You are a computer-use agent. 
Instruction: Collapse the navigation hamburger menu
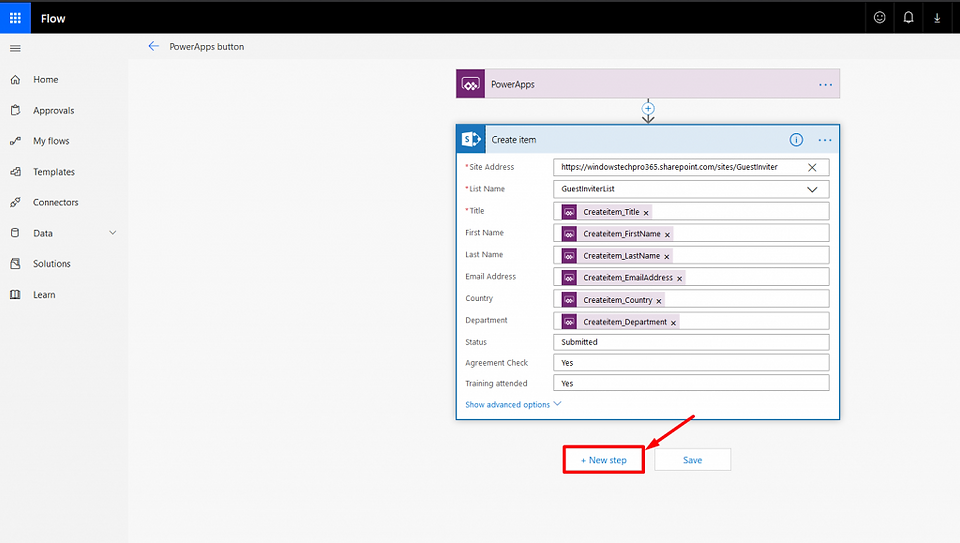tap(15, 48)
